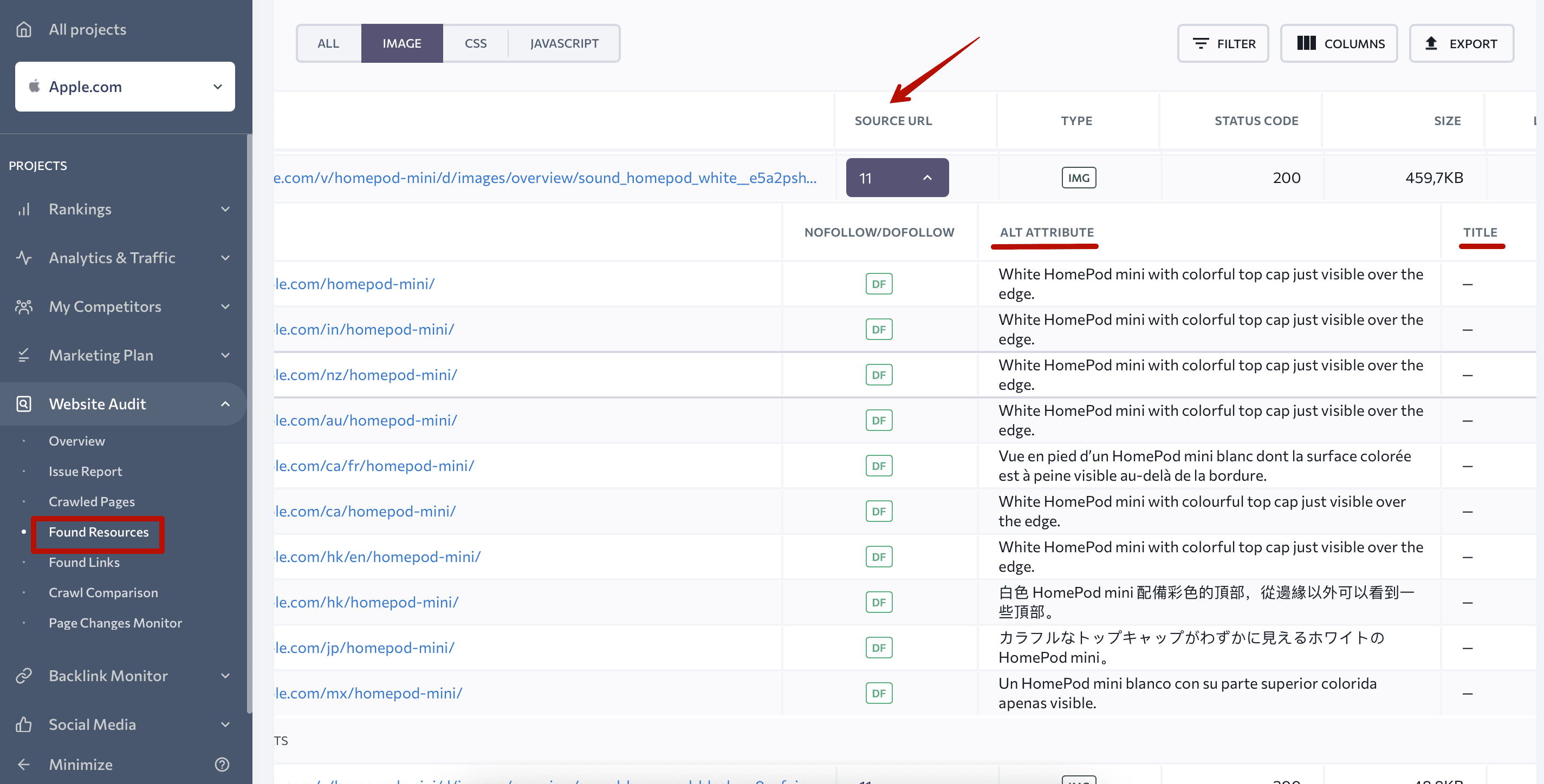
Task: Click the Marketing Plan checklist icon
Action: click(x=23, y=355)
